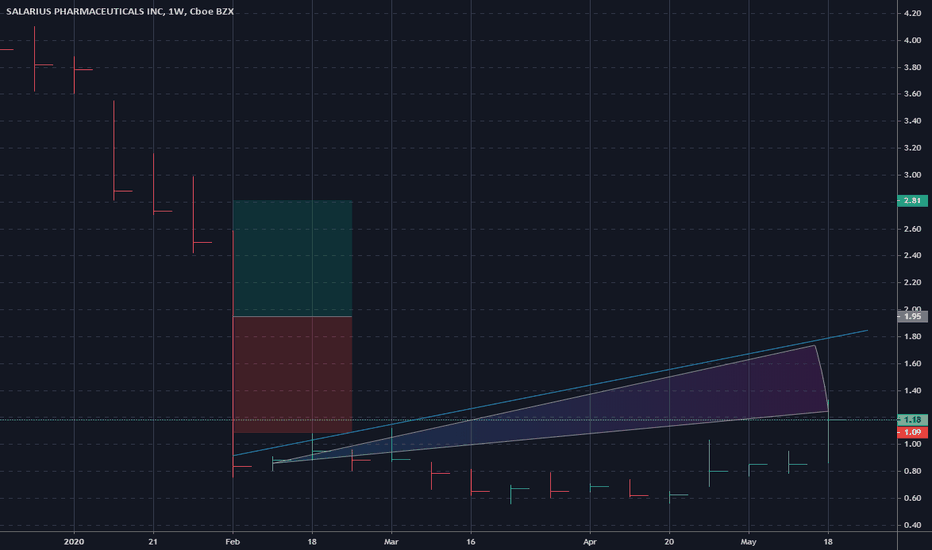Click the 18 time label between Feb and Mar
This screenshot has height=550, width=932.
coord(312,542)
